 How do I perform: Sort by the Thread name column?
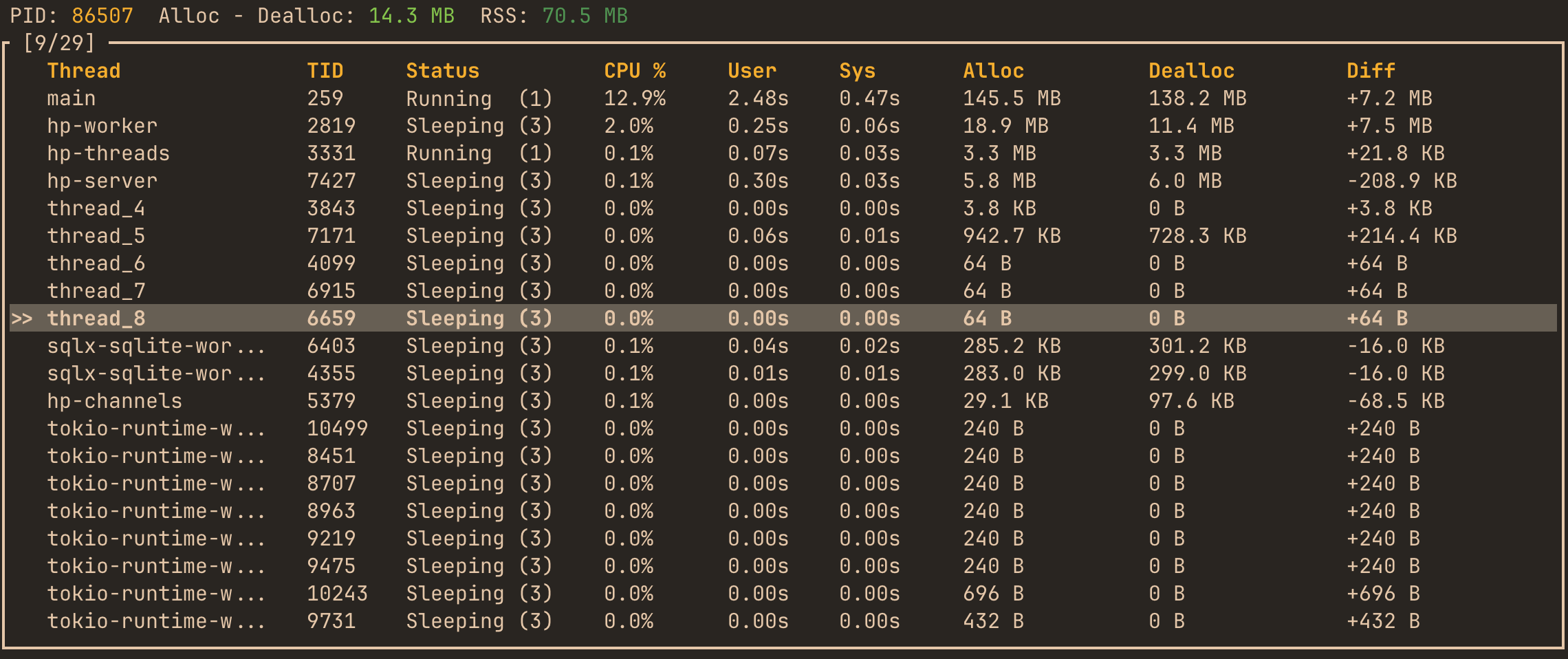[84, 70]
